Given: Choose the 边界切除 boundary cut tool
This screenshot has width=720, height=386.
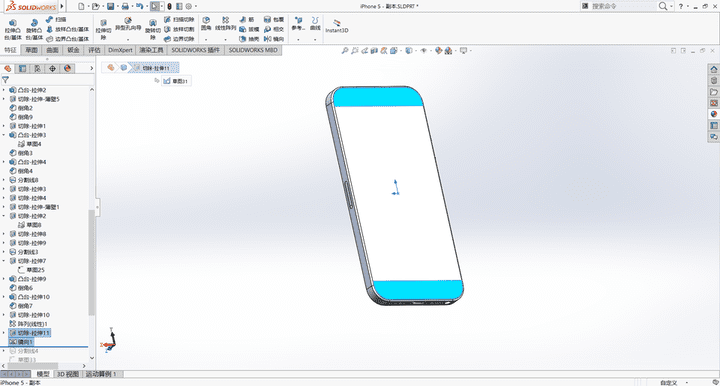Looking at the screenshot, I should pyautogui.click(x=179, y=39).
